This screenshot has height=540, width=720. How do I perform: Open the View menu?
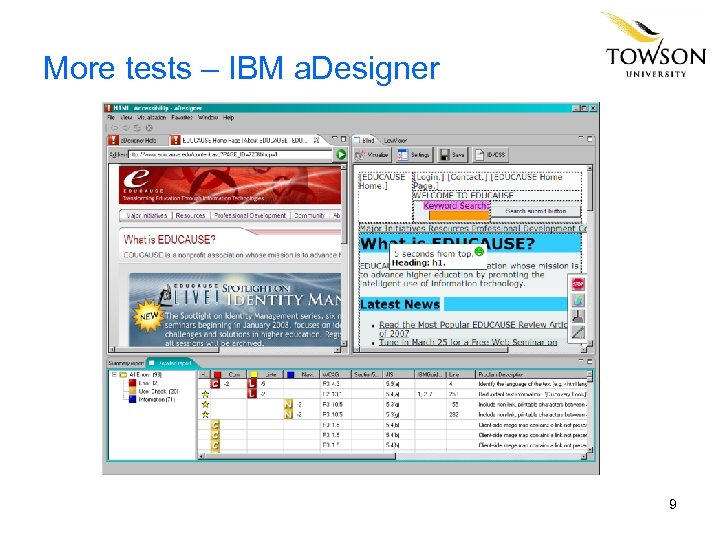[125, 118]
